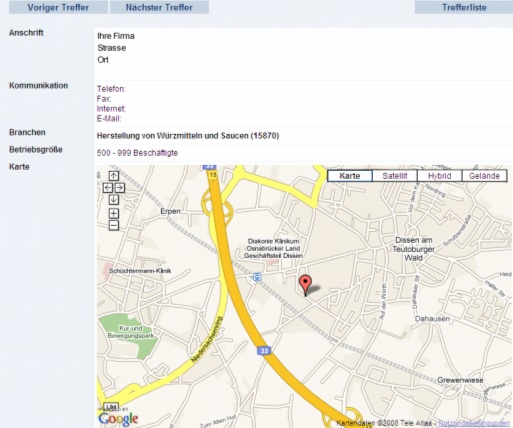Go to Nächster Treffer
Viewport: 513px width, 428px height.
(159, 7)
